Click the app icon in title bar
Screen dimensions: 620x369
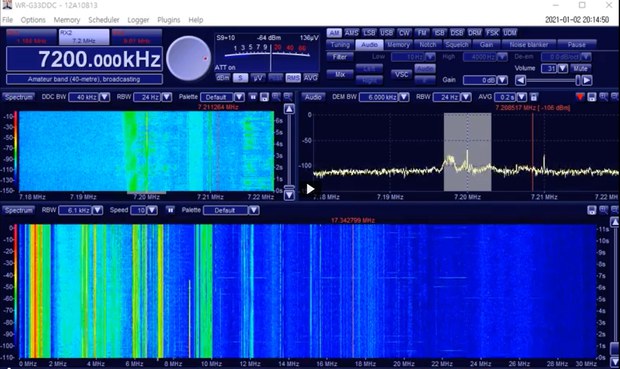coord(7,5)
